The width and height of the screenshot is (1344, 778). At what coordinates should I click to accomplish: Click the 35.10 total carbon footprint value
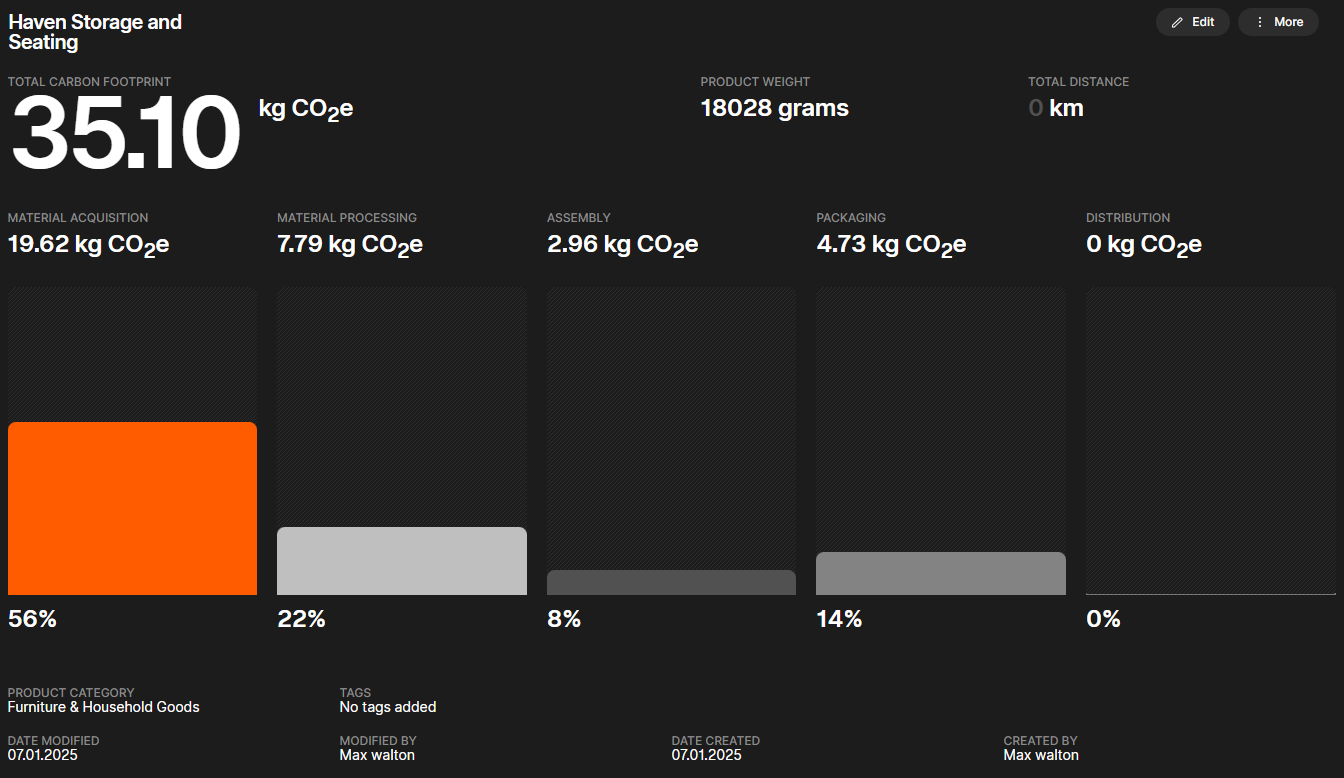[126, 134]
